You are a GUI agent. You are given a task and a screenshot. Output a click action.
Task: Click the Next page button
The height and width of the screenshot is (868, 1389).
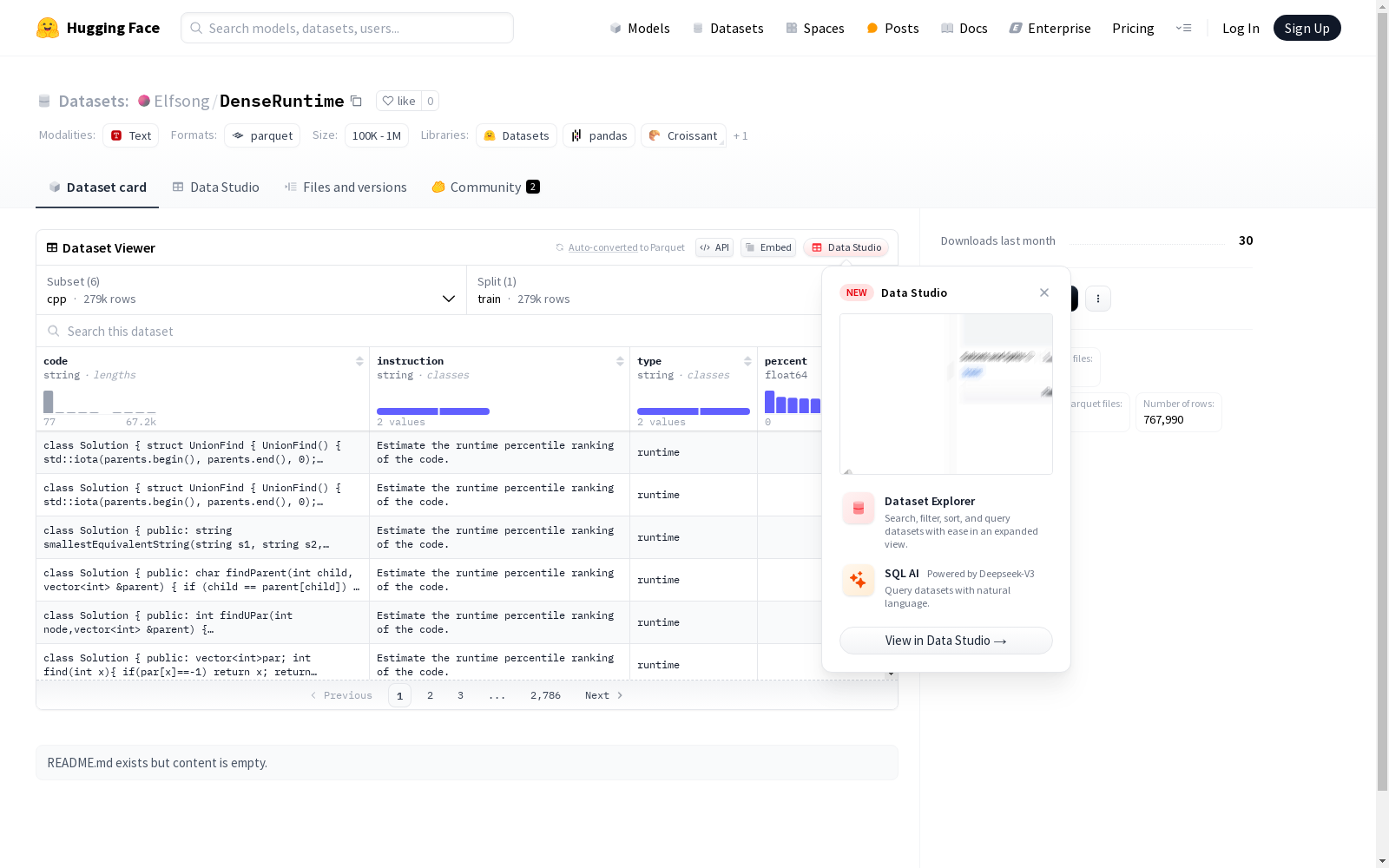[603, 695]
